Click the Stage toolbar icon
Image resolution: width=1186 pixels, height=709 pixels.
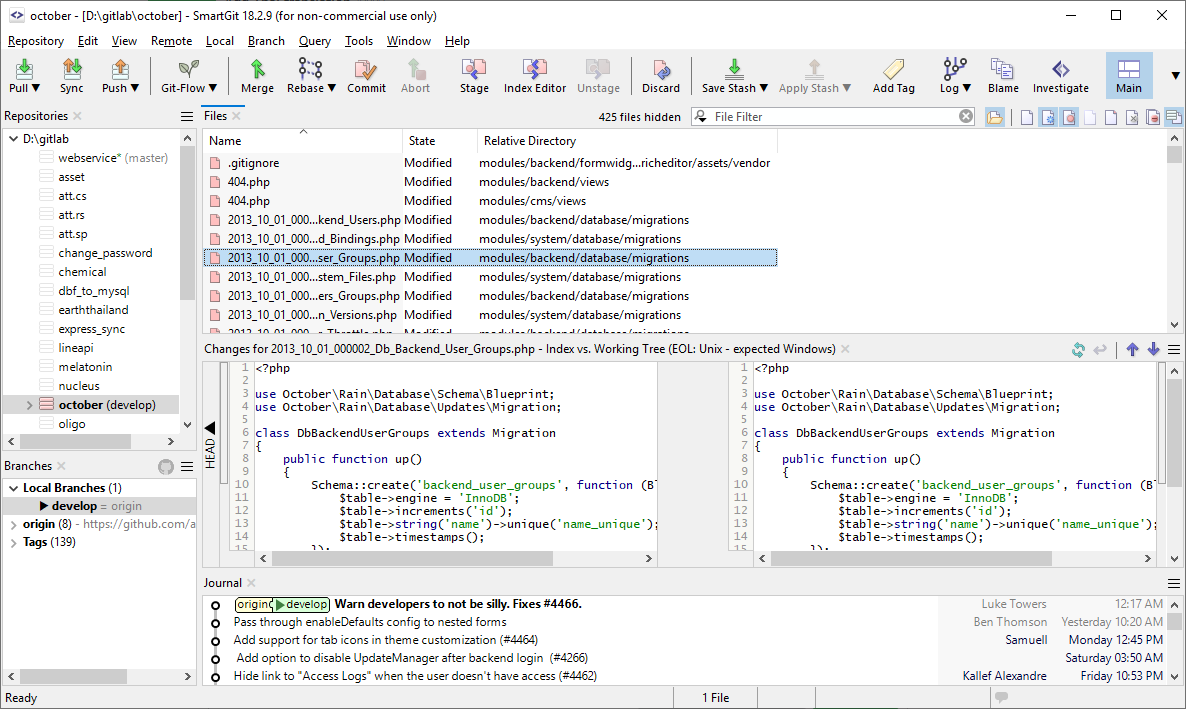tap(474, 69)
